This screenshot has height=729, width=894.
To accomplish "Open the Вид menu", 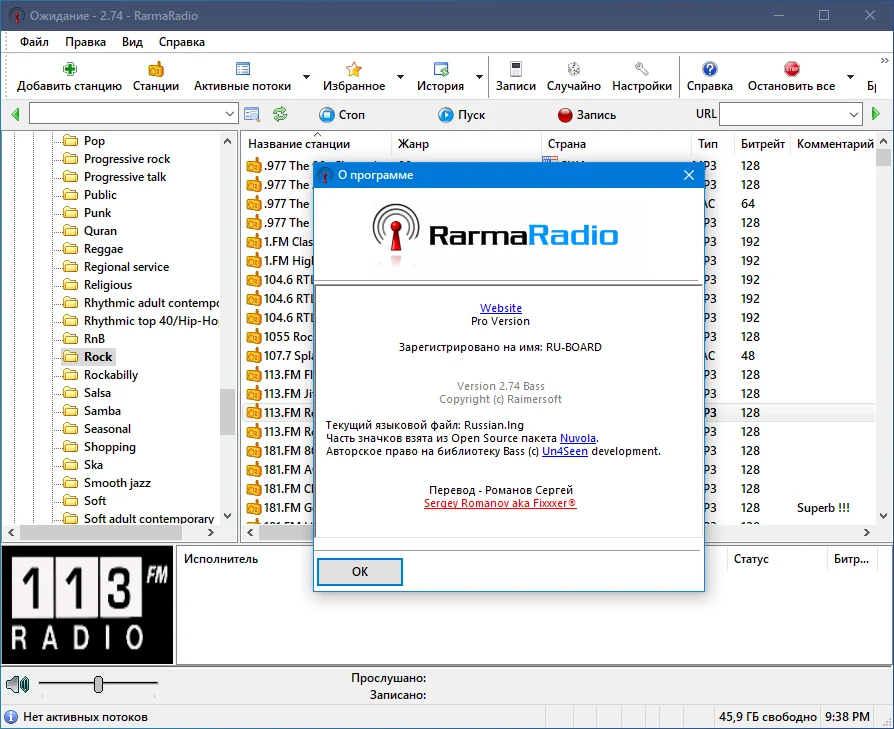I will [132, 42].
